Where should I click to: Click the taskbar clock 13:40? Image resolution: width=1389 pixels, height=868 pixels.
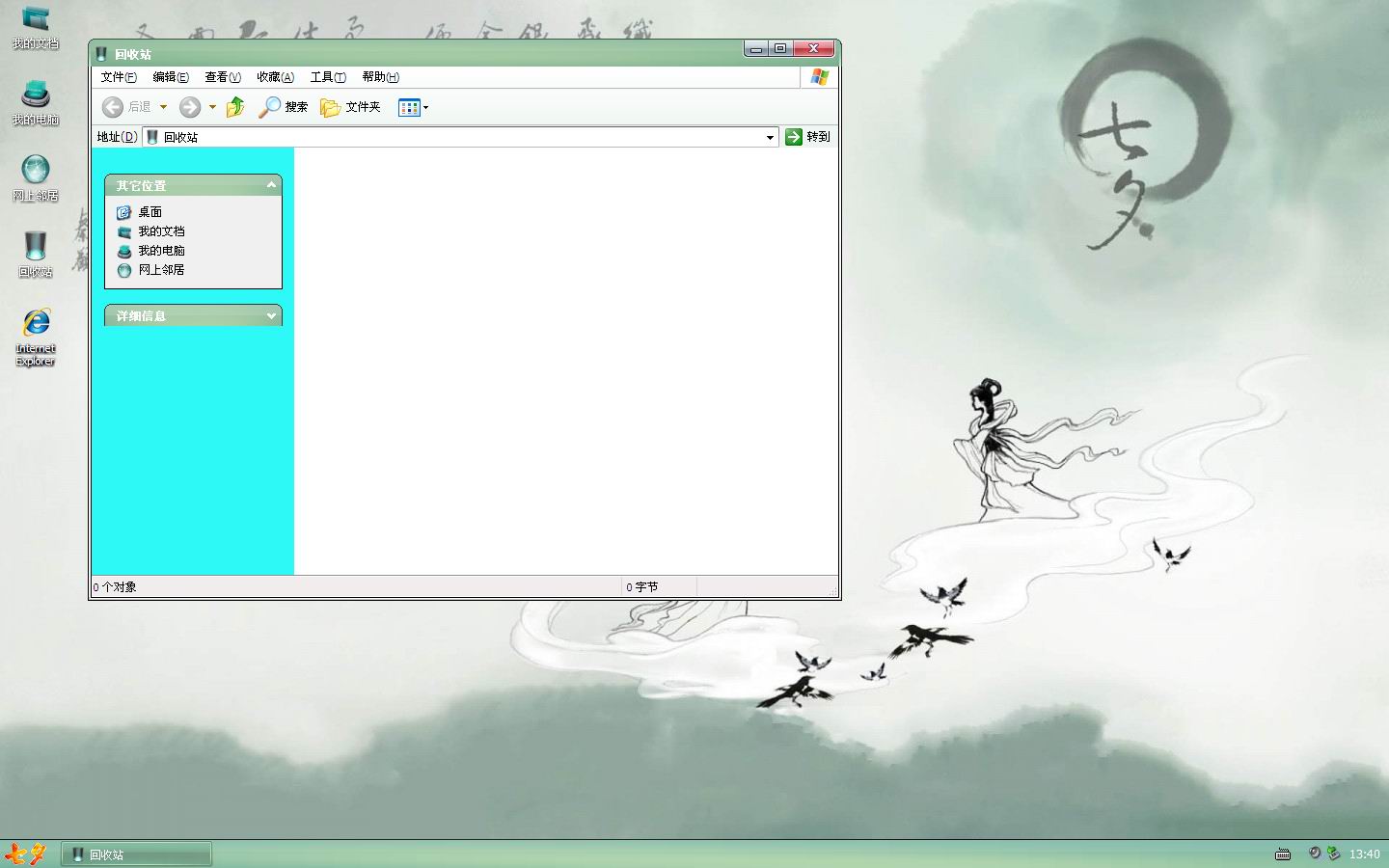[1364, 854]
